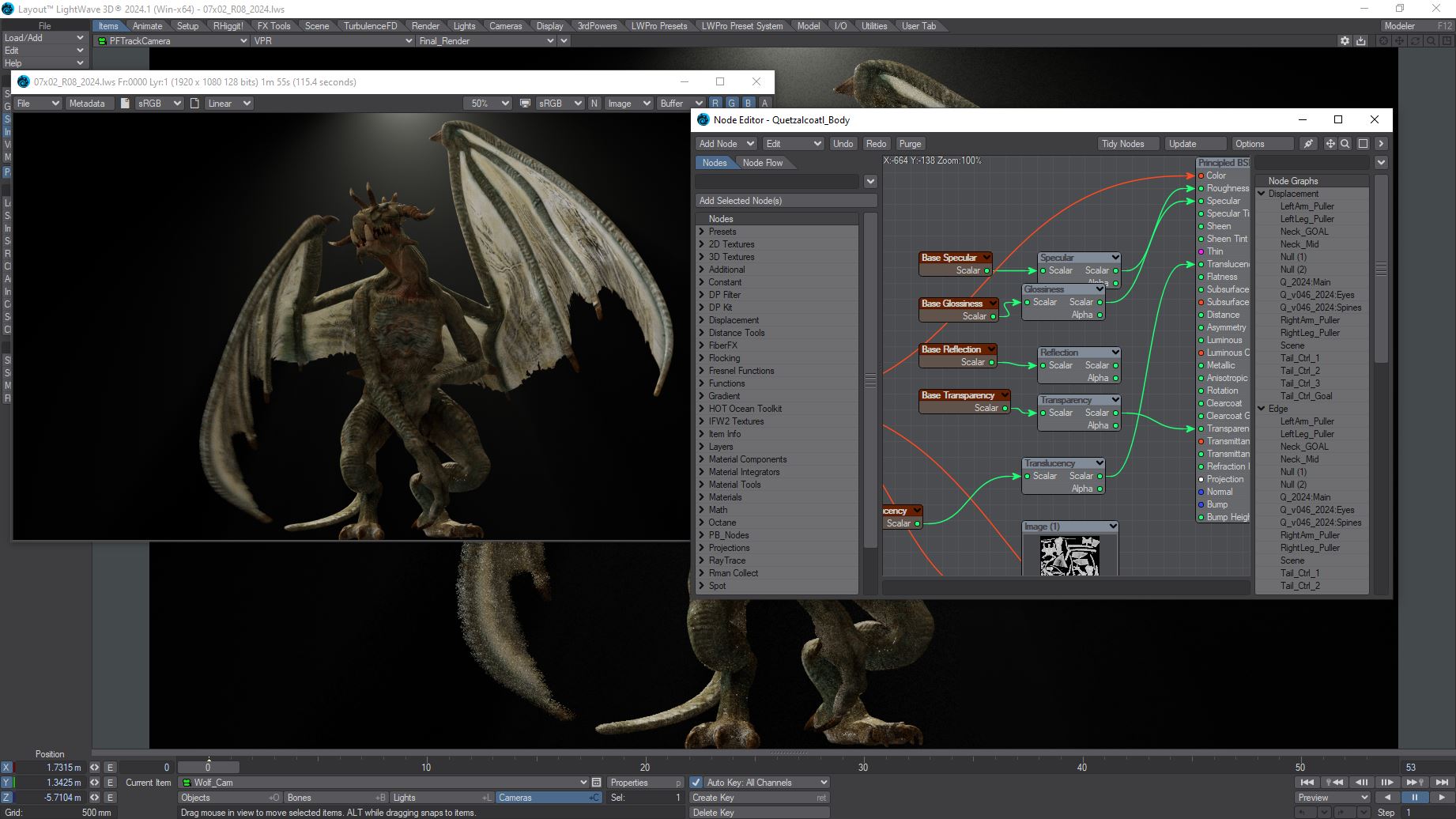Viewport: 1456px width, 819px height.
Task: Click the Tidy Nodes button
Action: [x=1122, y=144]
